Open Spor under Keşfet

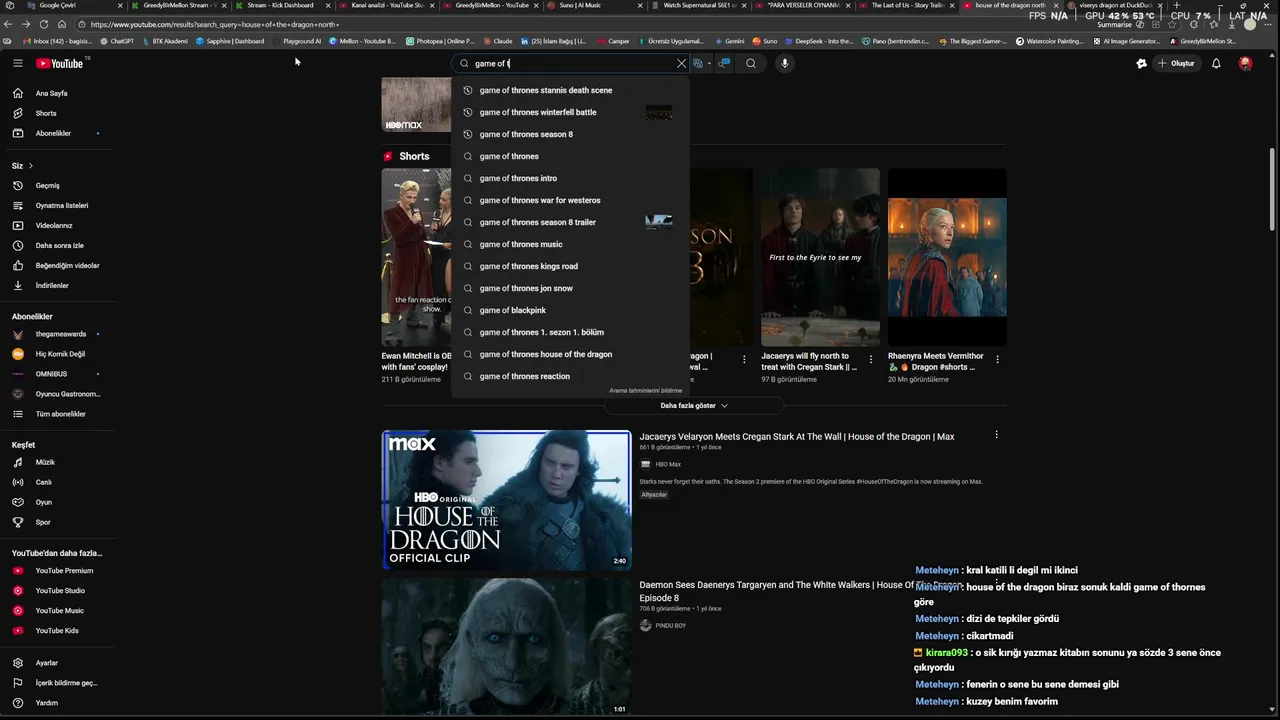pos(43,522)
